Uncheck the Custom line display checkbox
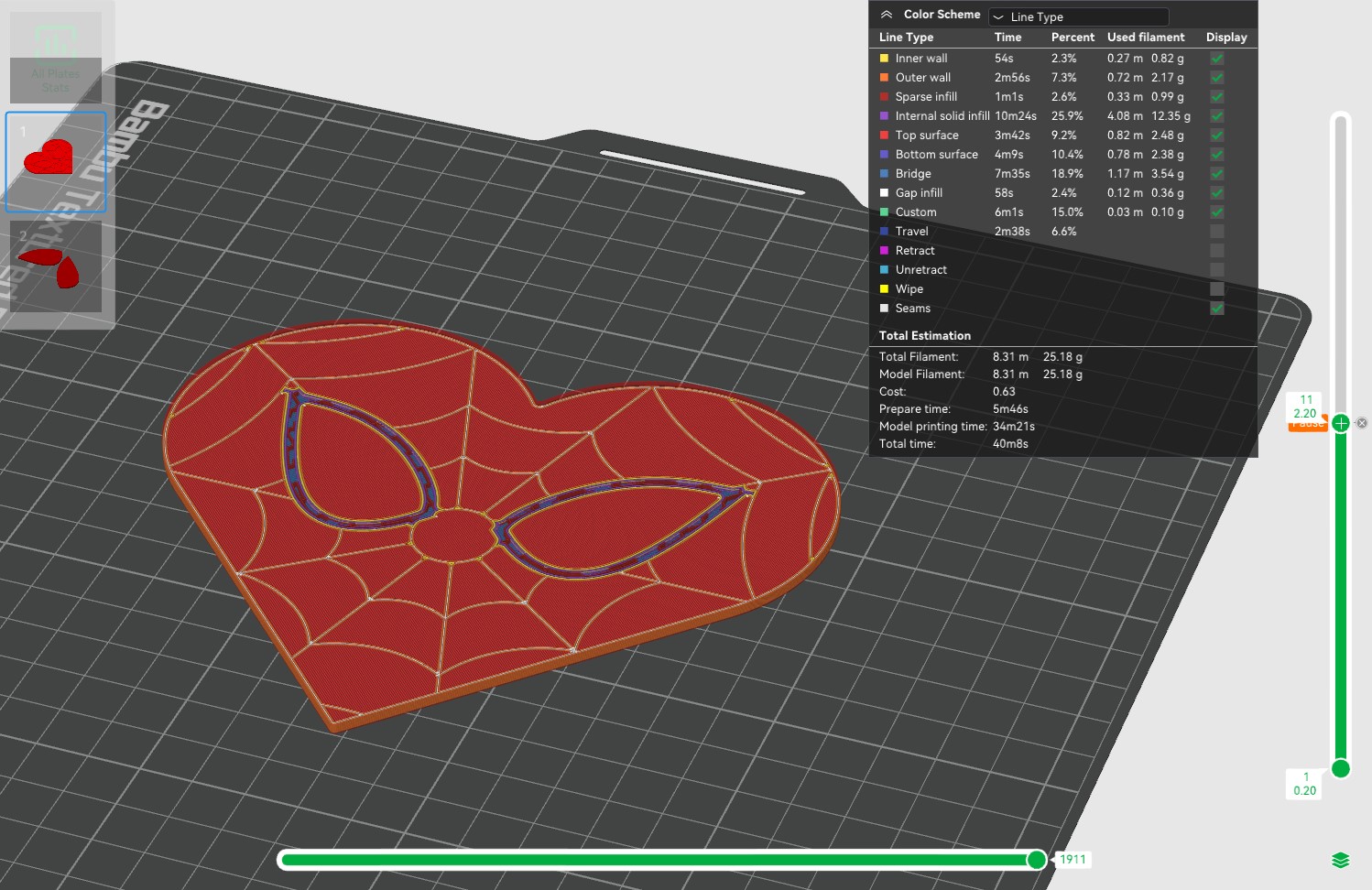Screen dimensions: 1372x890 pos(1217,212)
